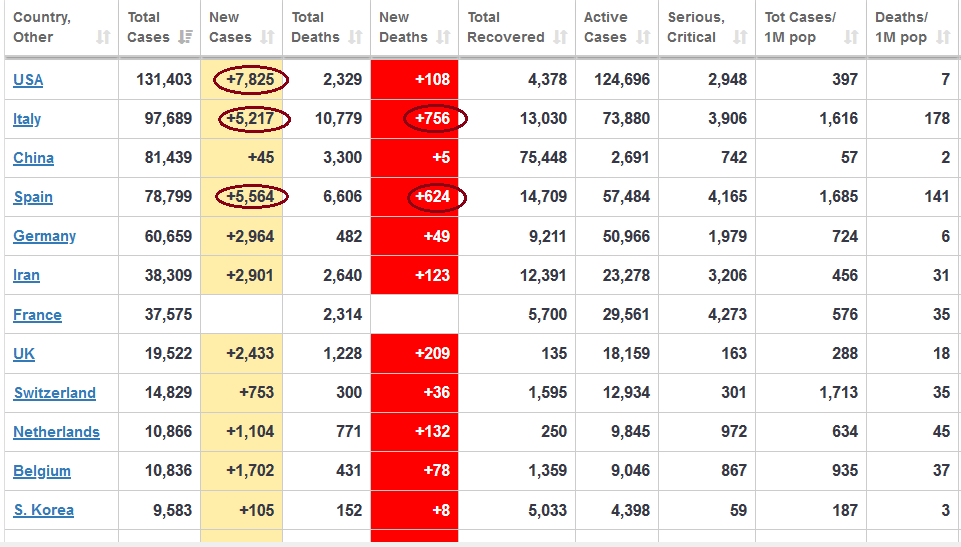Select Netherlands new deaths +132
This screenshot has height=547, width=961.
(x=433, y=432)
